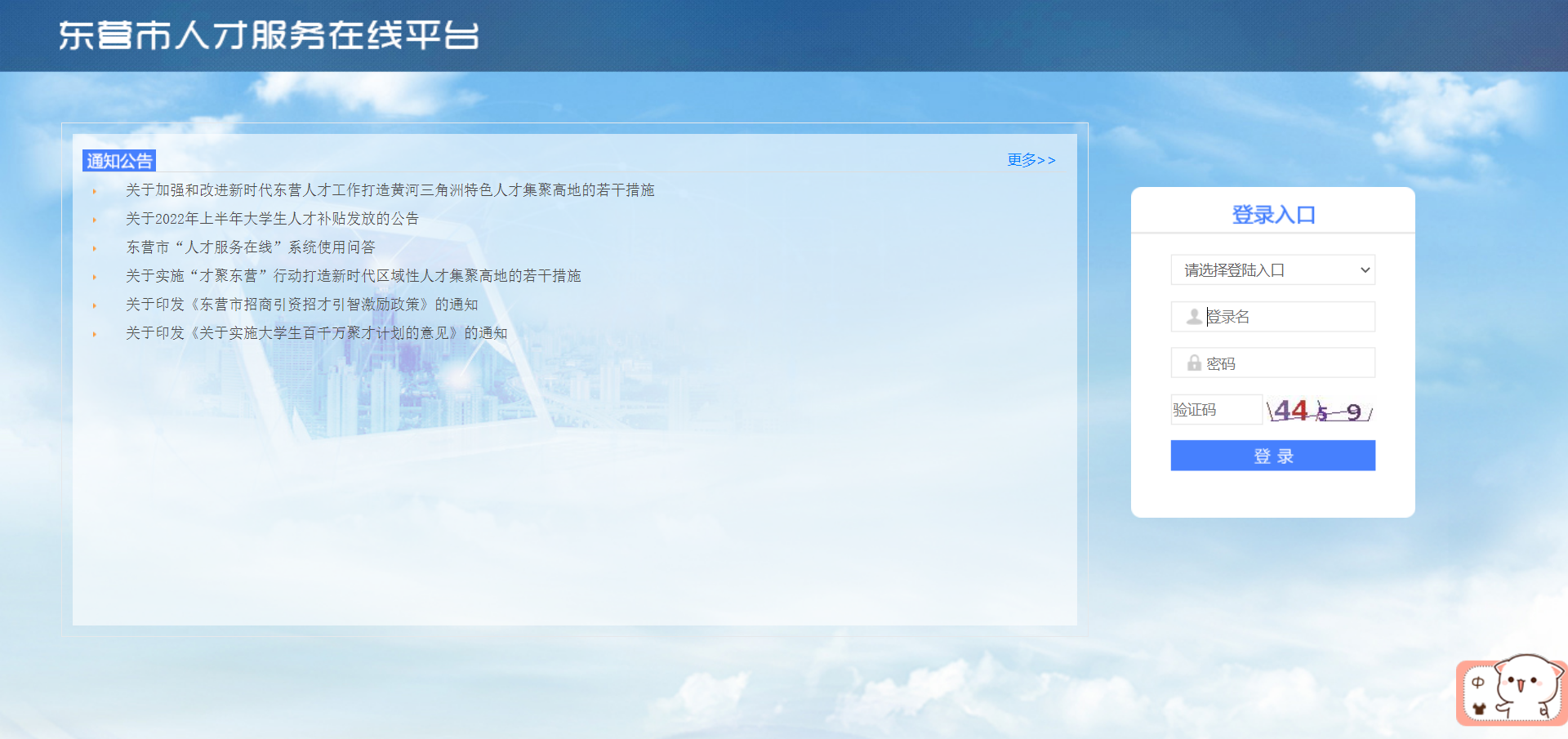The image size is (1568, 739).
Task: Open 关于2022年上半年大学生人才补贴发放的公告
Action: [272, 219]
